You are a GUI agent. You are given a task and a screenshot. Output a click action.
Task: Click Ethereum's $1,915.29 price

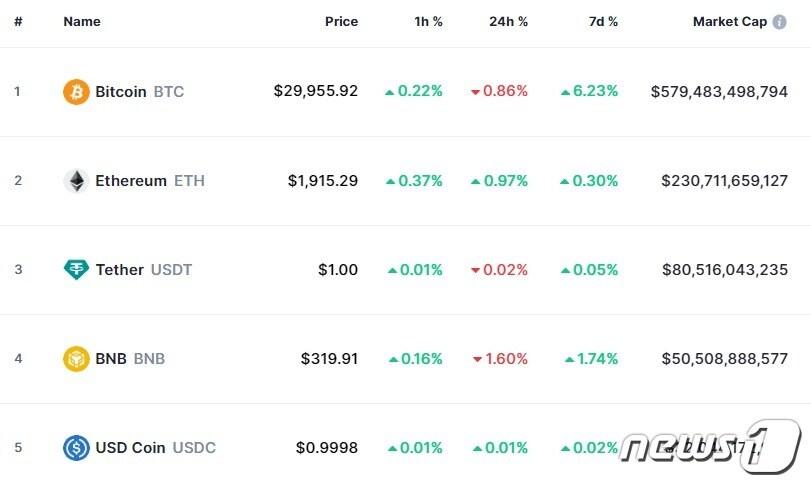click(322, 181)
